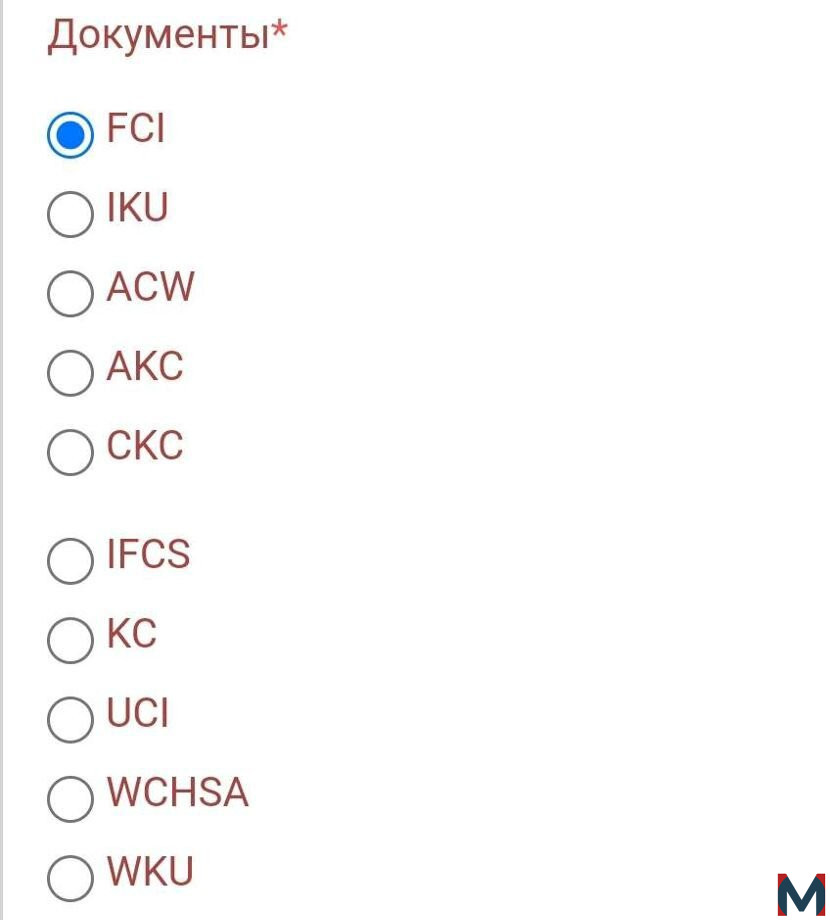Select the AKC radio circle
The width and height of the screenshot is (830, 920).
pos(70,373)
